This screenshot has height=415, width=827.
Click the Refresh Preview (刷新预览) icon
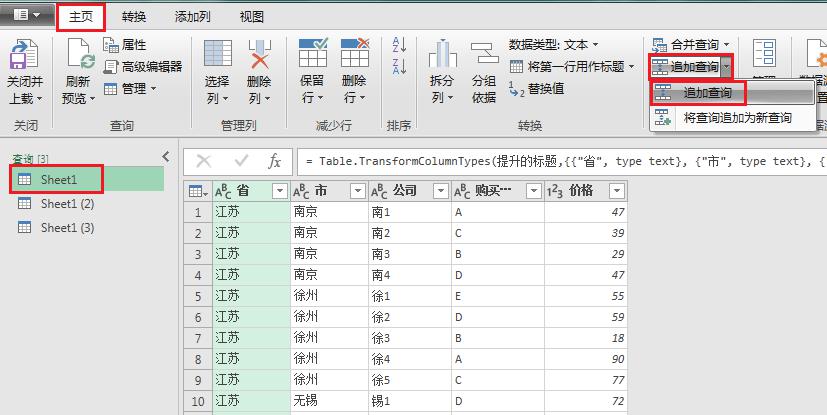pos(80,54)
